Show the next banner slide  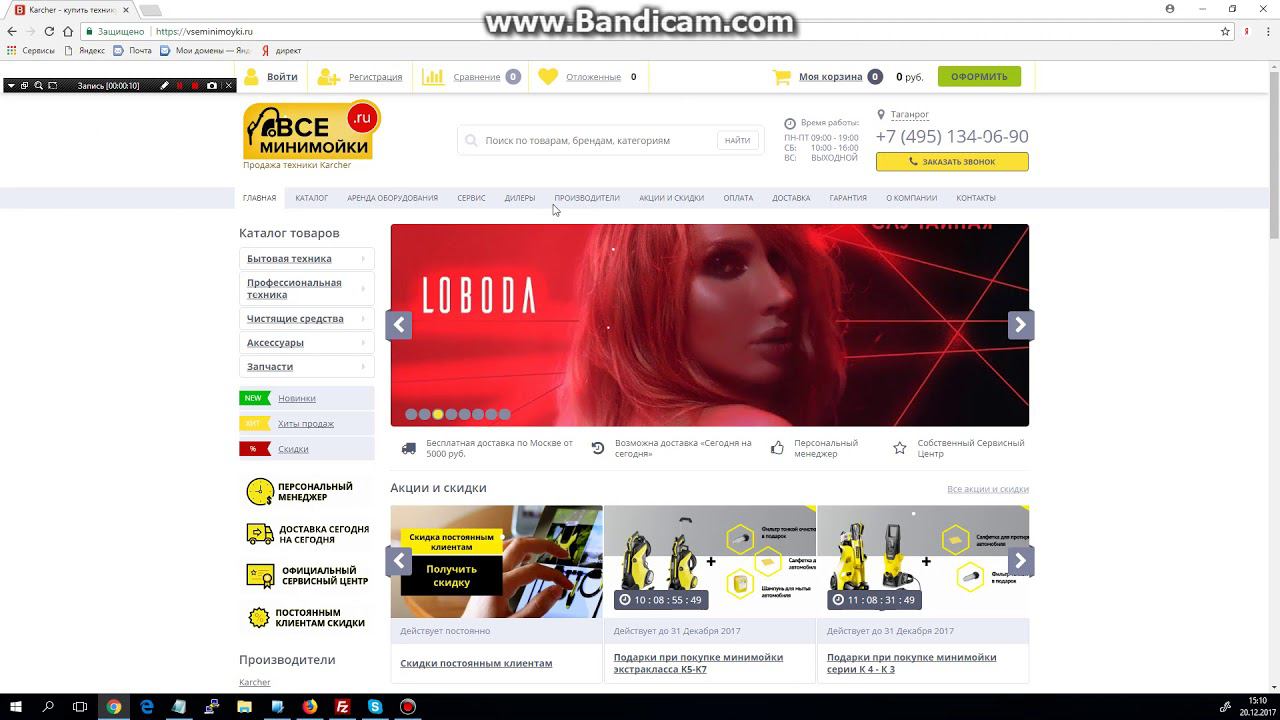1020,325
